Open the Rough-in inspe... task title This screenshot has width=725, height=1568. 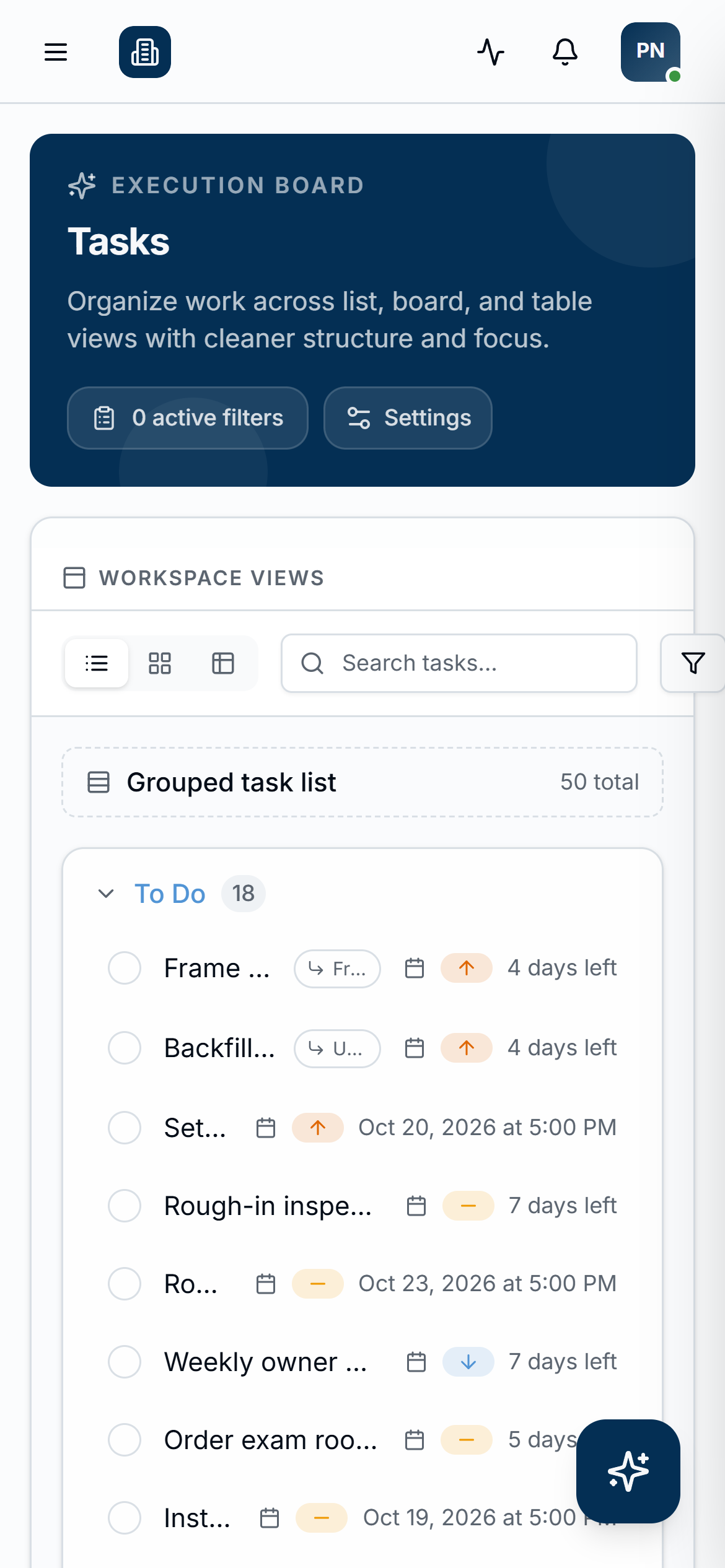[x=268, y=1206]
